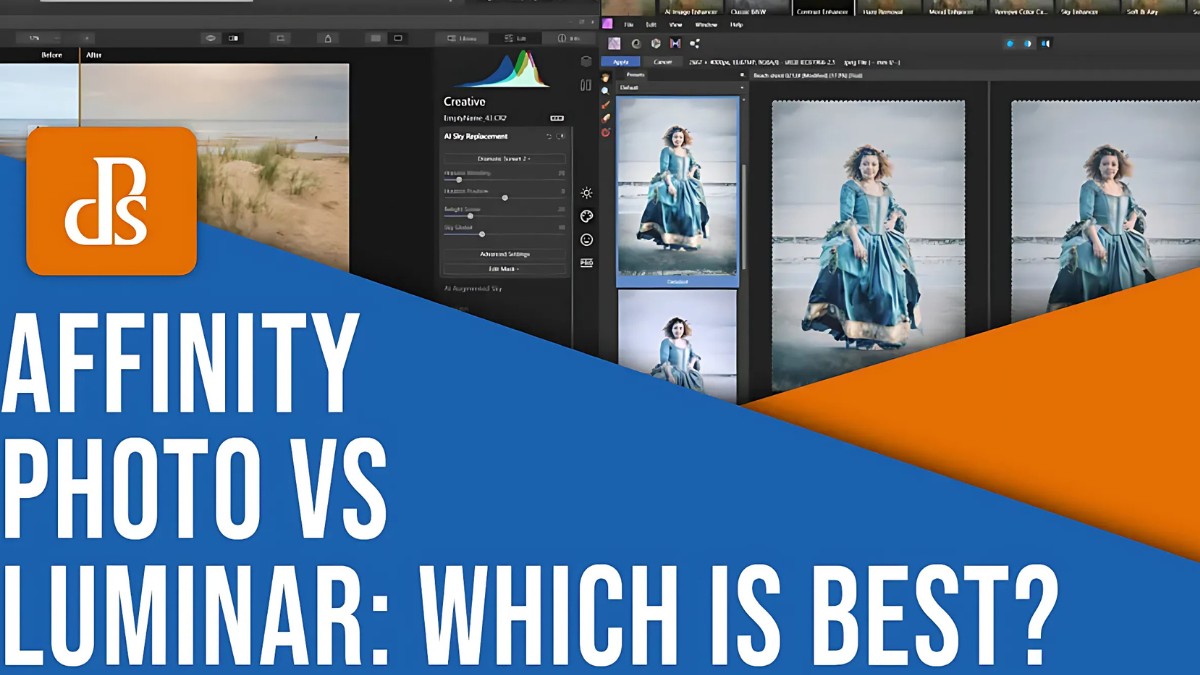Click the zoom in plus button
The height and width of the screenshot is (675, 1200).
tap(86, 38)
